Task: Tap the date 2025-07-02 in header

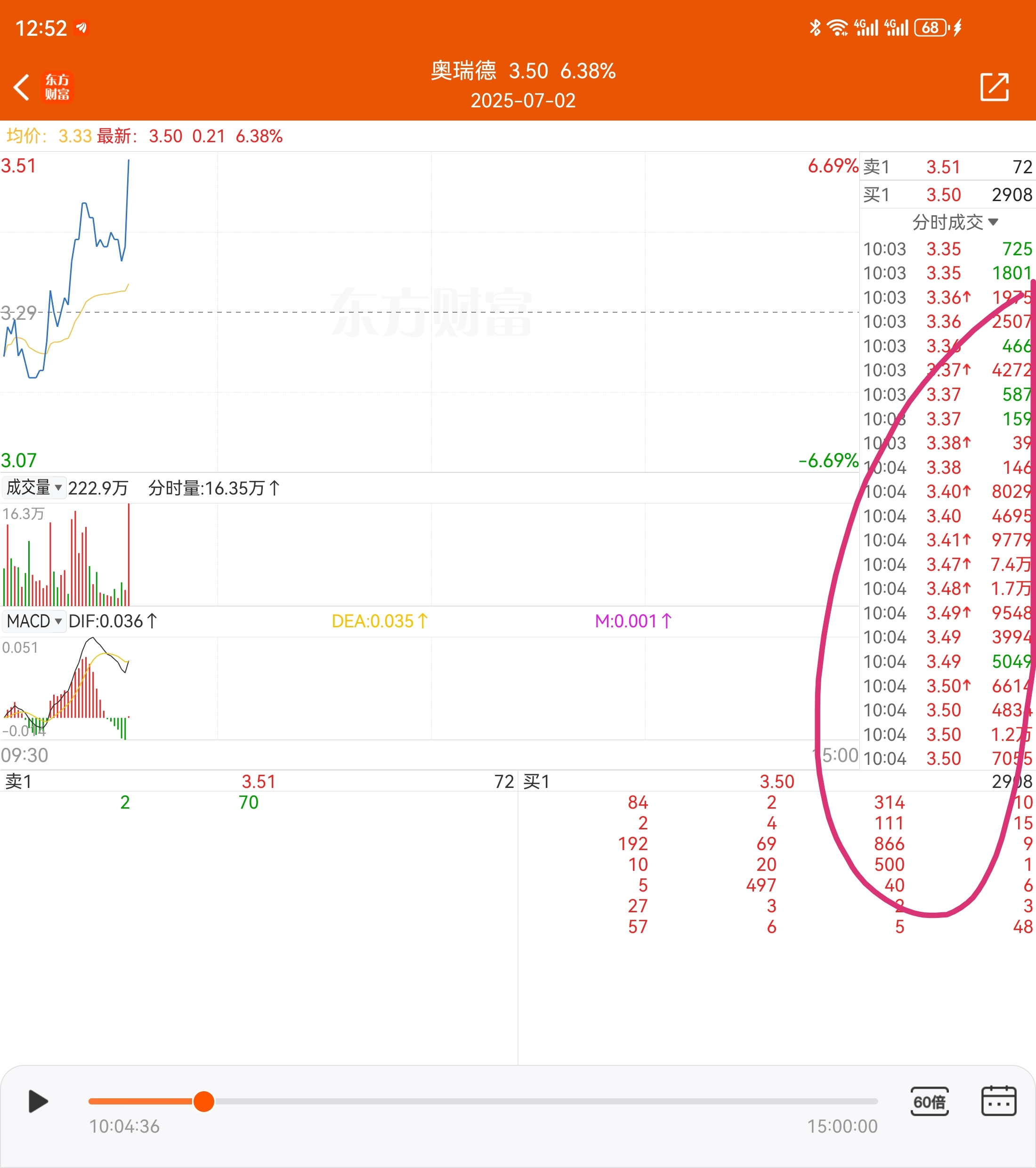Action: (523, 101)
